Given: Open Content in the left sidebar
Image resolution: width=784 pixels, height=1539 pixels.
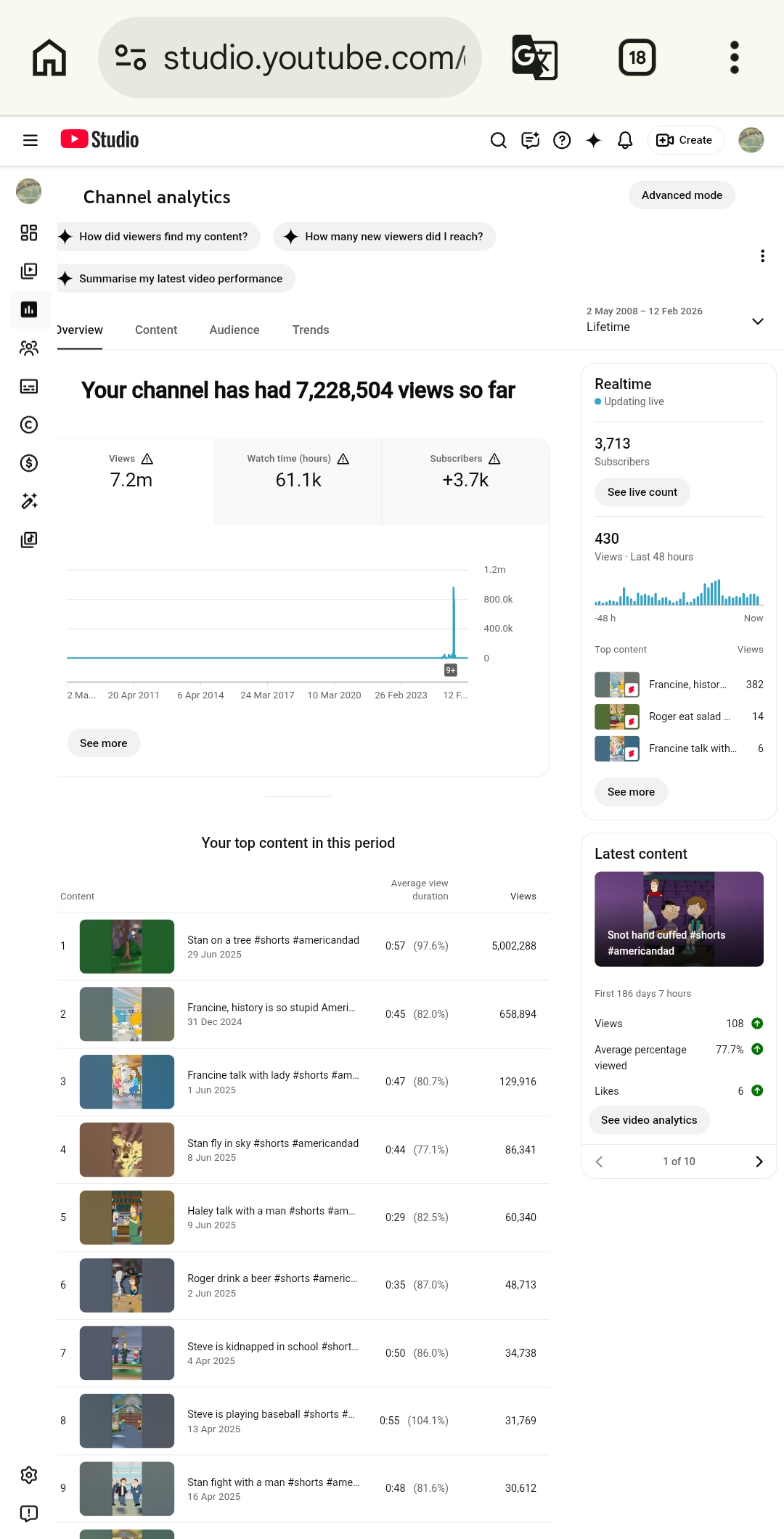Looking at the screenshot, I should pos(29,271).
